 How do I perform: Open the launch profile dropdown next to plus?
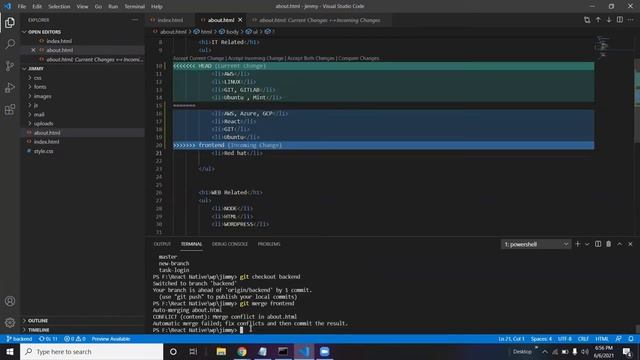587,244
